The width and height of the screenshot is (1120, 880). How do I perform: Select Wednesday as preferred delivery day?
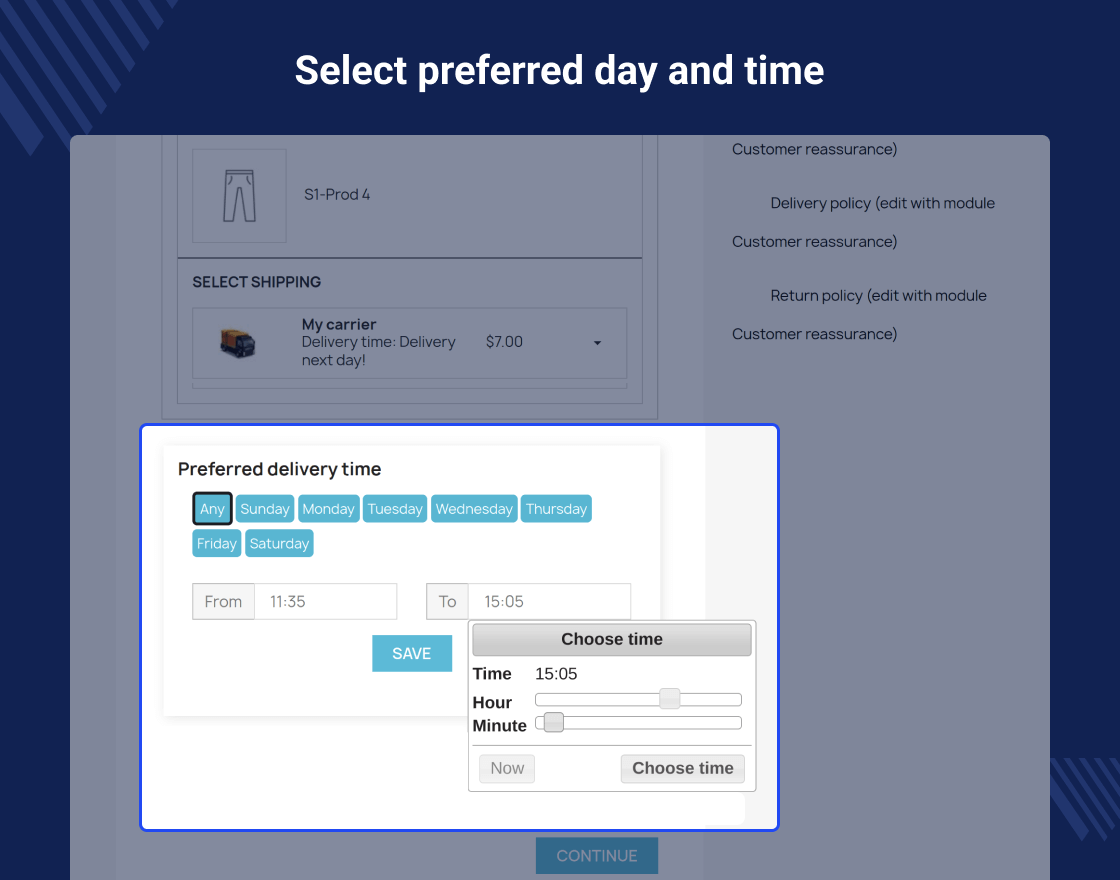tap(474, 508)
